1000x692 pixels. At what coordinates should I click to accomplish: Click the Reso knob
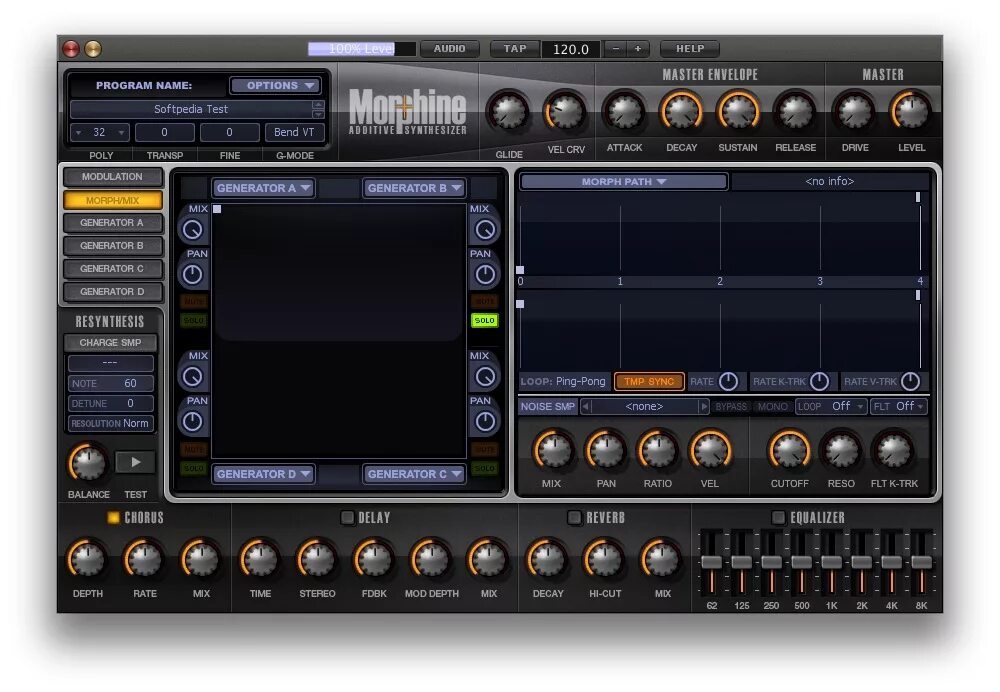[x=841, y=450]
